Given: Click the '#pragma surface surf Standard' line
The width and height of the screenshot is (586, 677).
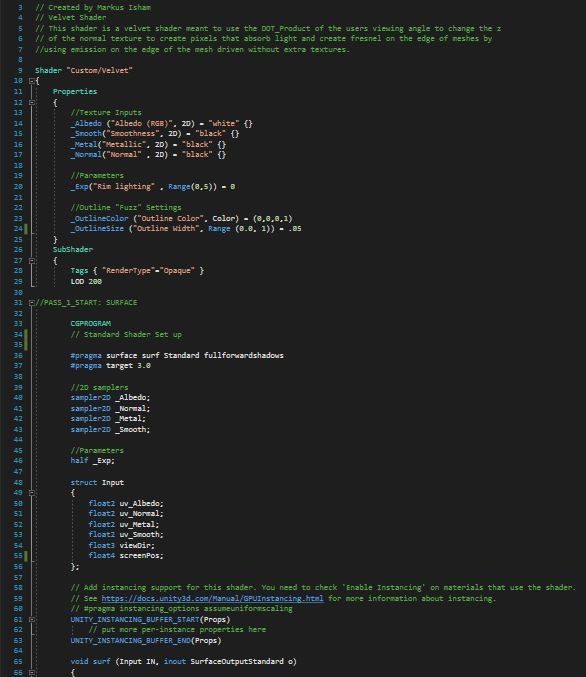Looking at the screenshot, I should (x=177, y=355).
